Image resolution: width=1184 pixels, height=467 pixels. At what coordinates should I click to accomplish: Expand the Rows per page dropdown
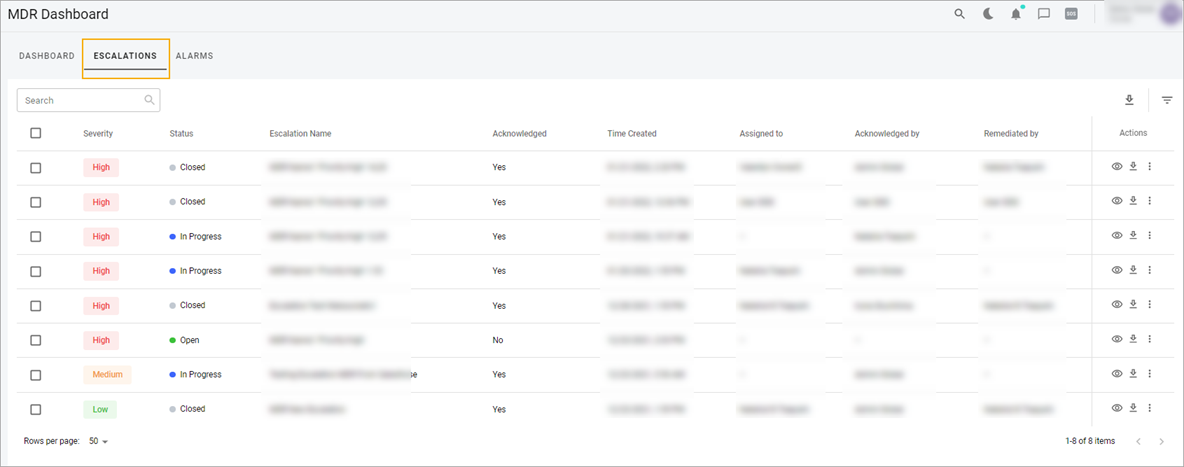pyautogui.click(x=99, y=441)
